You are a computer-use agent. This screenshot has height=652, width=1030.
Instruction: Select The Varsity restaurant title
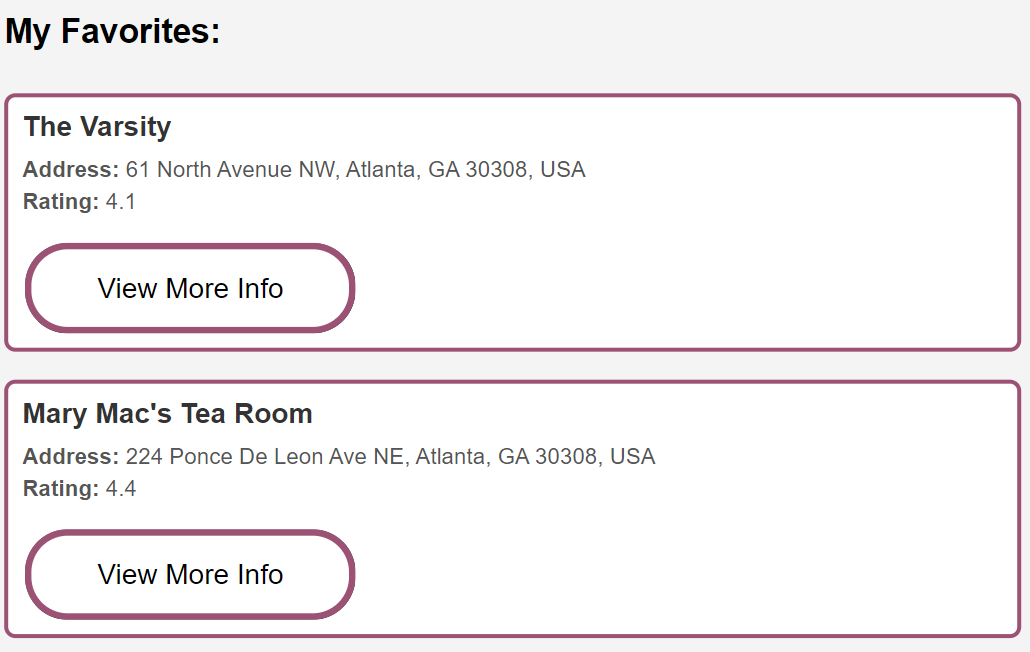(97, 127)
